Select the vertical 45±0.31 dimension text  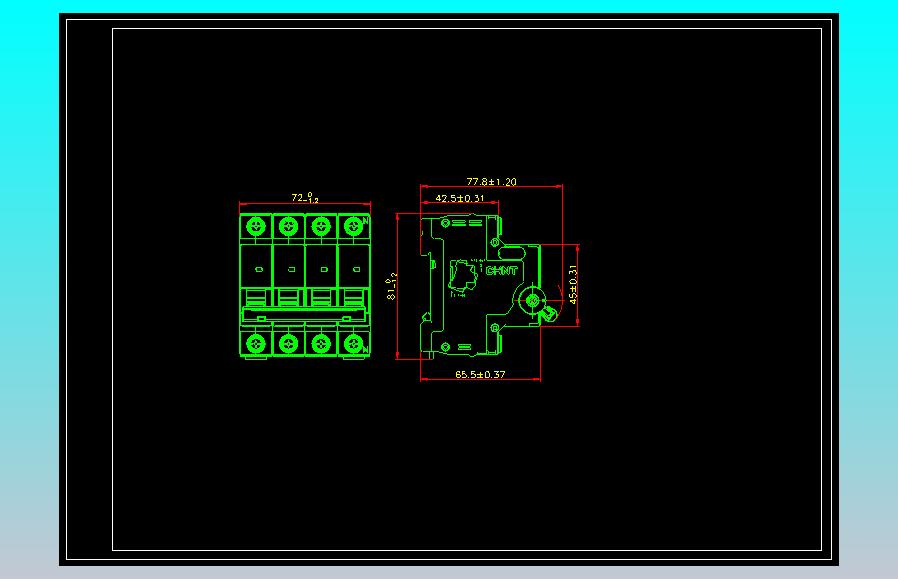click(x=573, y=284)
